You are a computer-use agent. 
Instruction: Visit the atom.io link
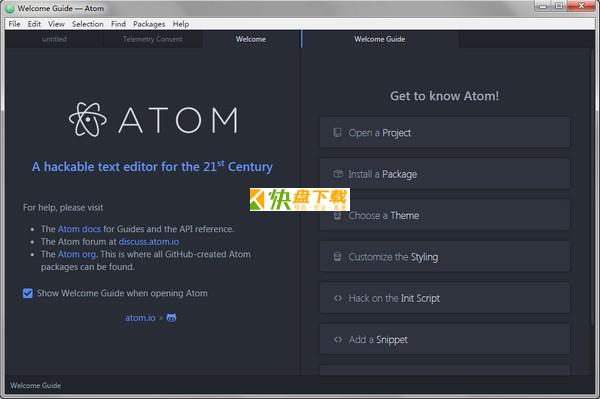click(140, 318)
